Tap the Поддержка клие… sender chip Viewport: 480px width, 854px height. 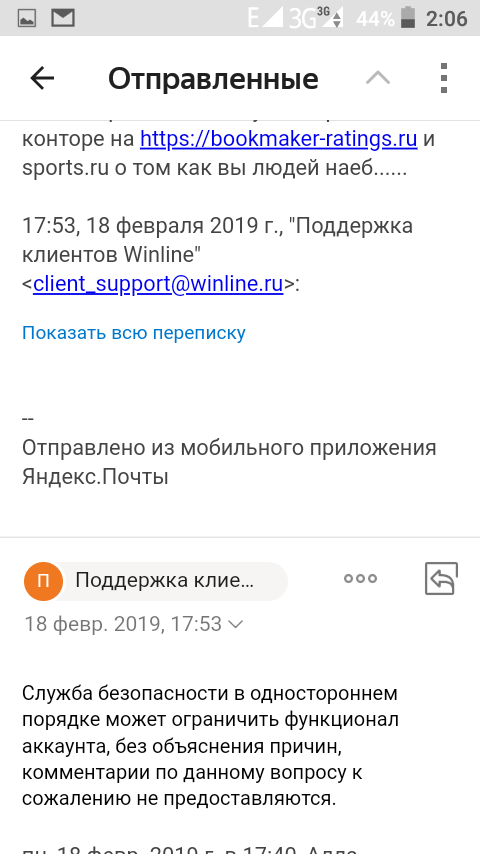[164, 581]
